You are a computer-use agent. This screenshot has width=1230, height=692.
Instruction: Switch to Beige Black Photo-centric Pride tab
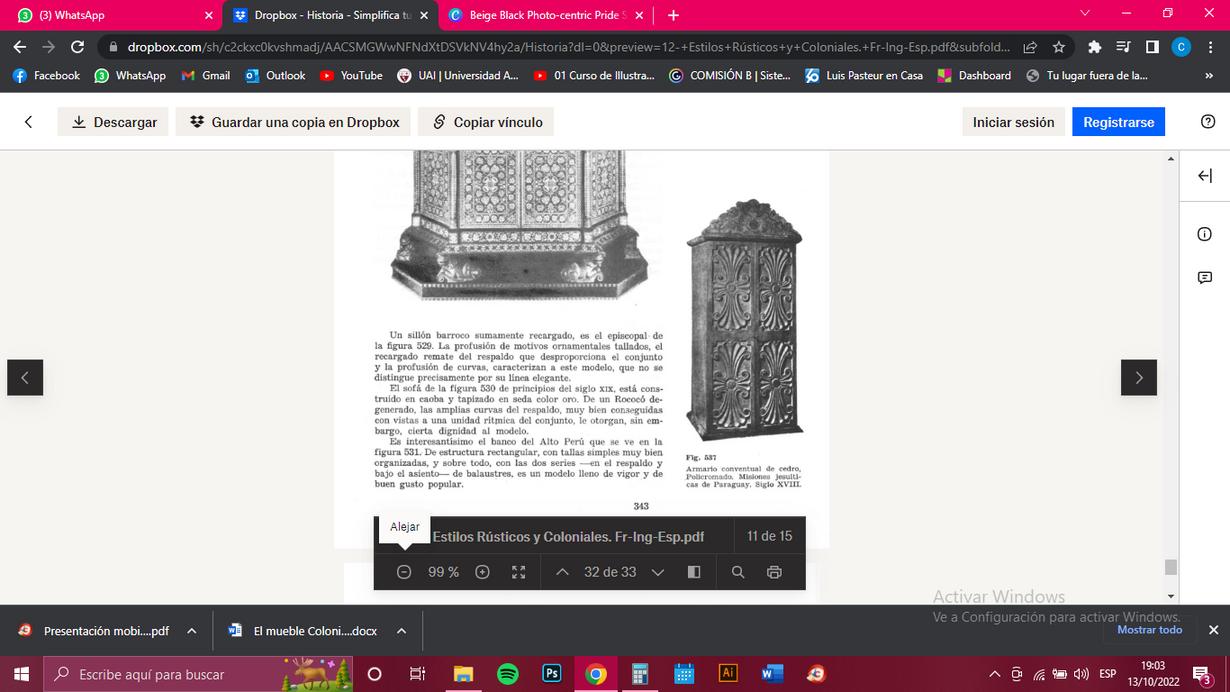[x=545, y=15]
